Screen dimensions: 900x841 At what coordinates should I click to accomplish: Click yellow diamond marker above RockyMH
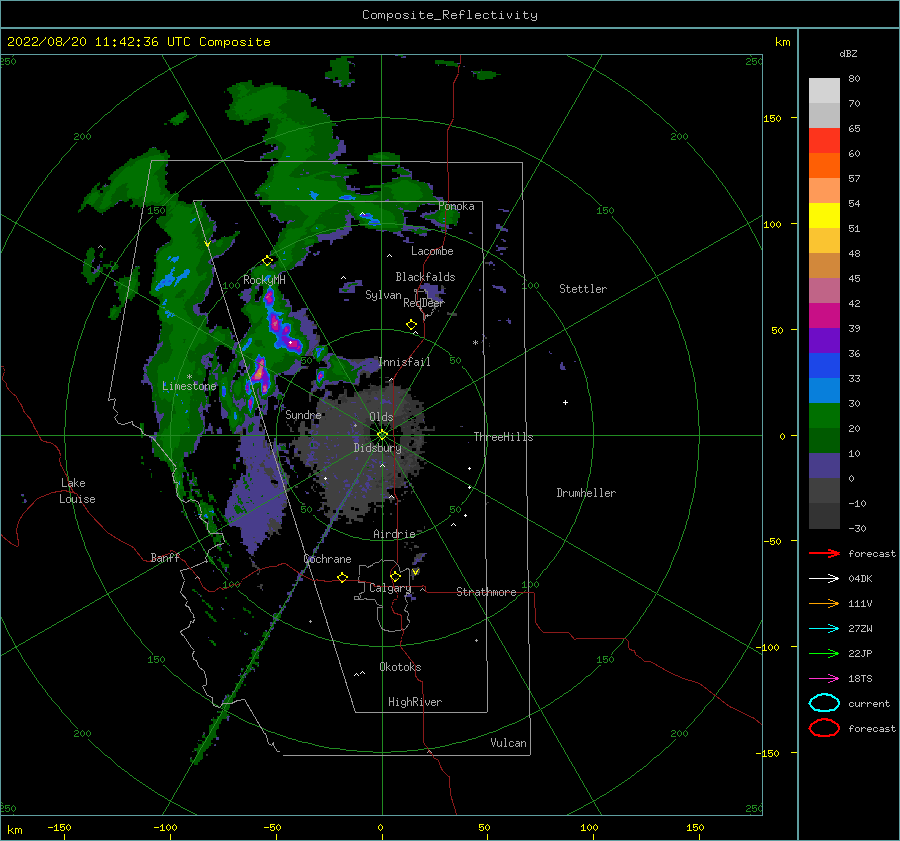pos(267,261)
